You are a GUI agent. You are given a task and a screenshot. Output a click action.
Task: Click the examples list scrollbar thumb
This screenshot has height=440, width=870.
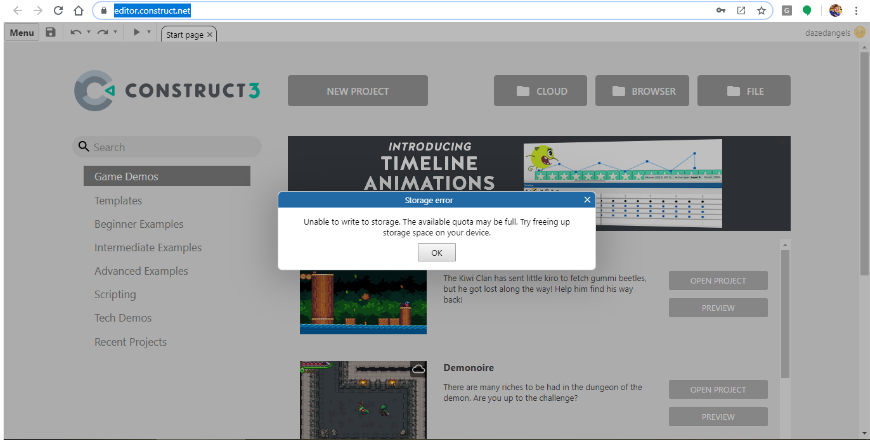click(x=785, y=313)
